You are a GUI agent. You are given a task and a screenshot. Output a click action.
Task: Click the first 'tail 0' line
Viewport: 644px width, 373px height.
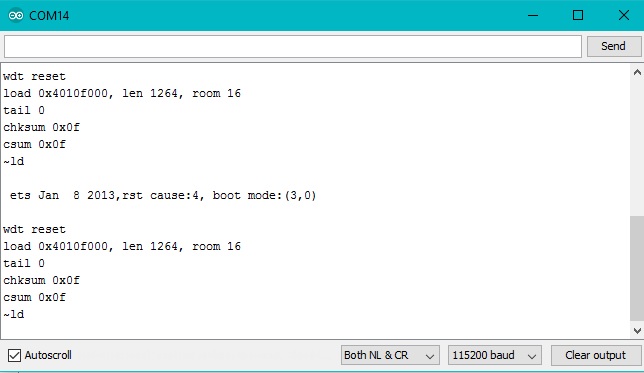coord(24,111)
